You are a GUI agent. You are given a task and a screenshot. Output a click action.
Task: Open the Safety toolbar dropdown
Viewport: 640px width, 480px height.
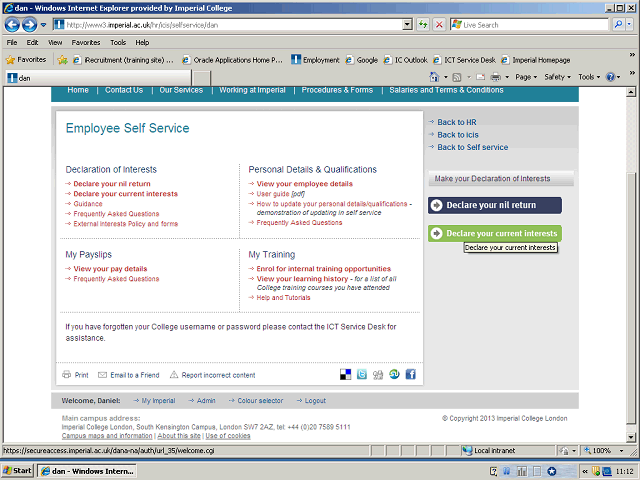558,77
